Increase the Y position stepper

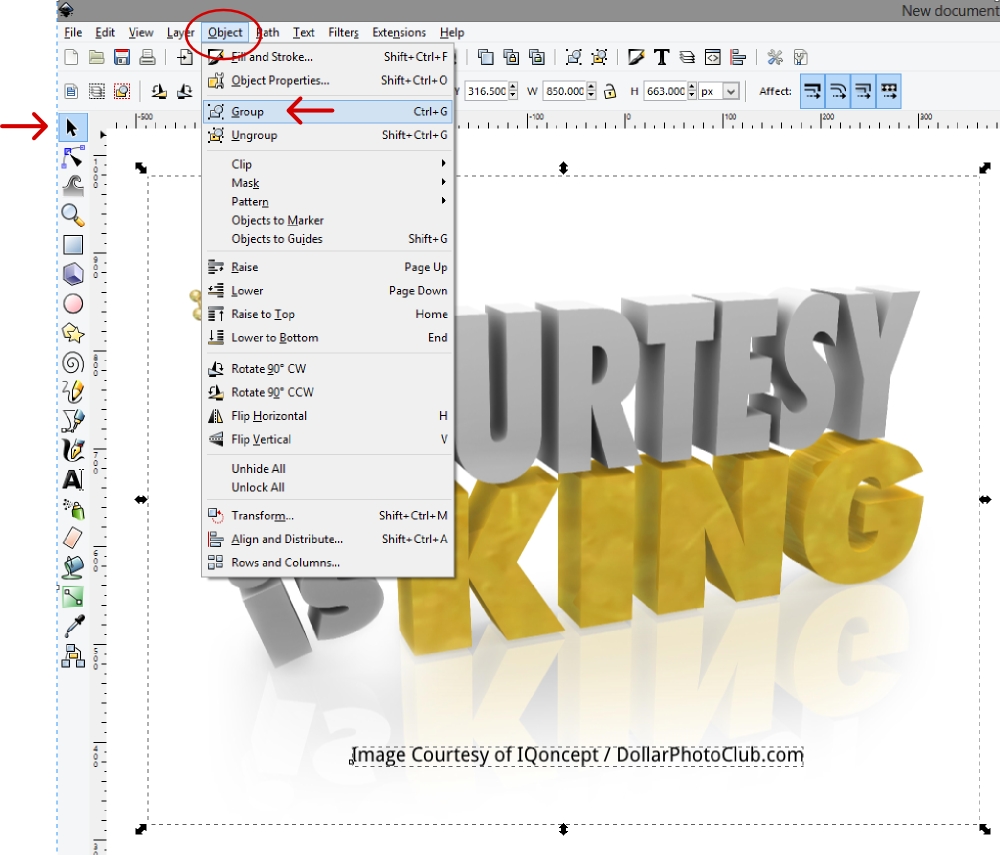[x=513, y=87]
